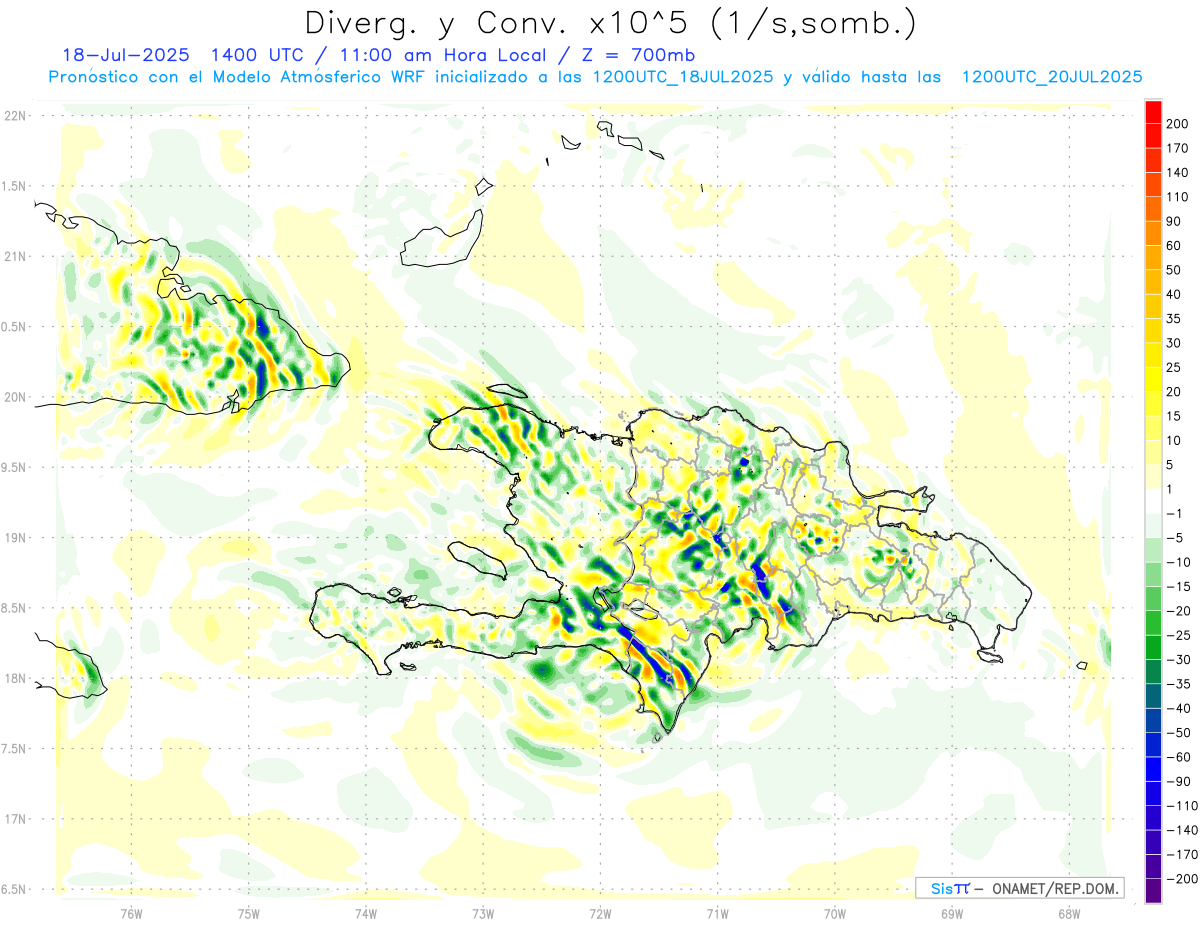The height and width of the screenshot is (927, 1200).
Task: Click the bottom purple swatch below -200
Action: 1153,891
